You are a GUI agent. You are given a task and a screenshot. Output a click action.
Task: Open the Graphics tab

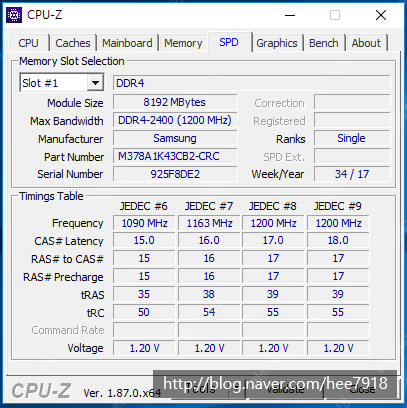277,43
